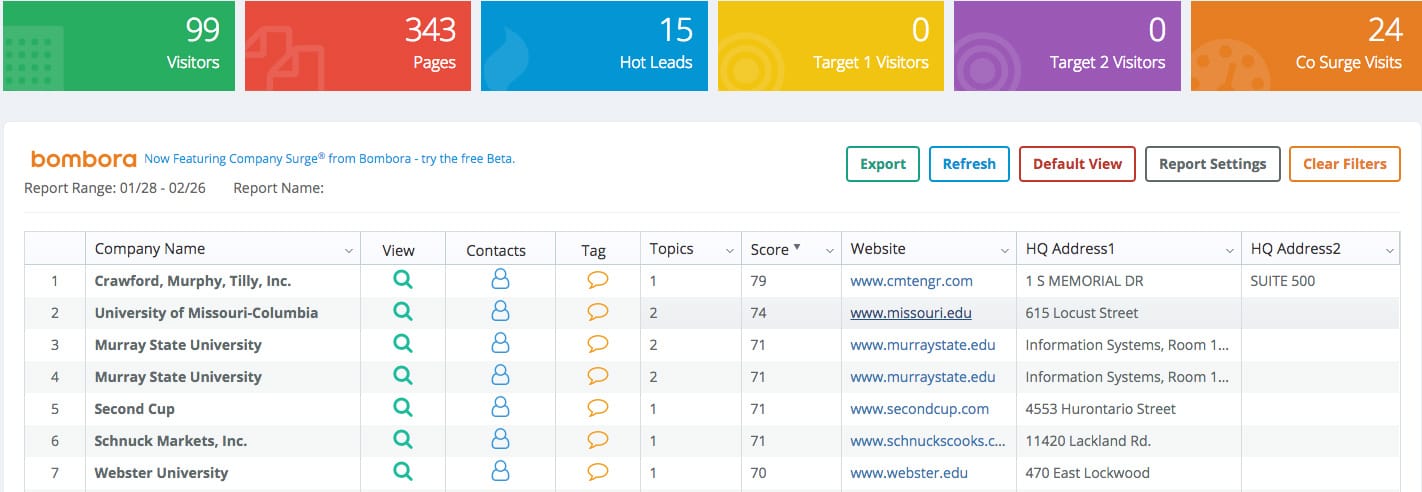Open www.murraystate.edu link in row 3
Viewport: 1422px width, 492px height.
(x=923, y=345)
